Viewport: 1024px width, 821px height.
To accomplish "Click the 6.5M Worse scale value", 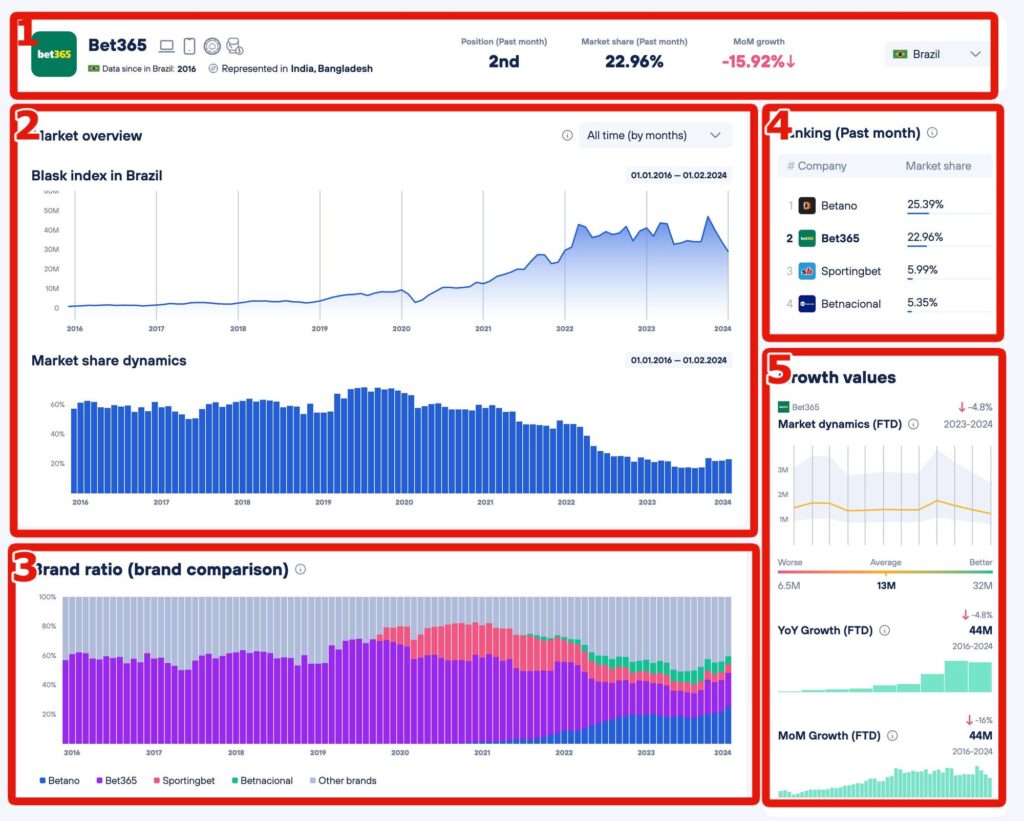I will (789, 585).
